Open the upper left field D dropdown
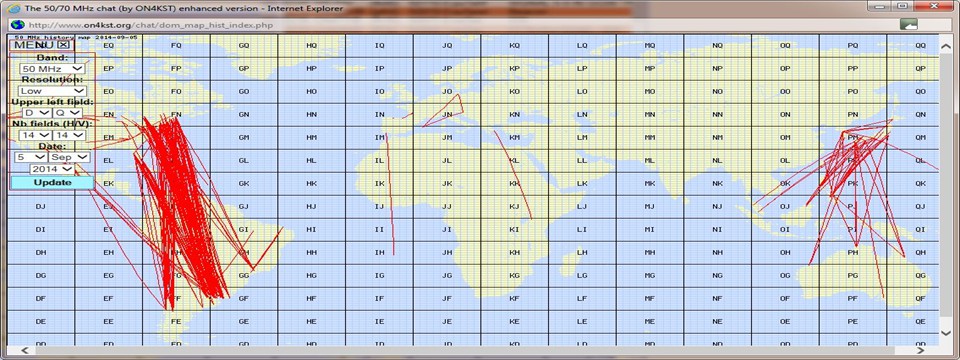This screenshot has height=360, width=960. point(36,113)
